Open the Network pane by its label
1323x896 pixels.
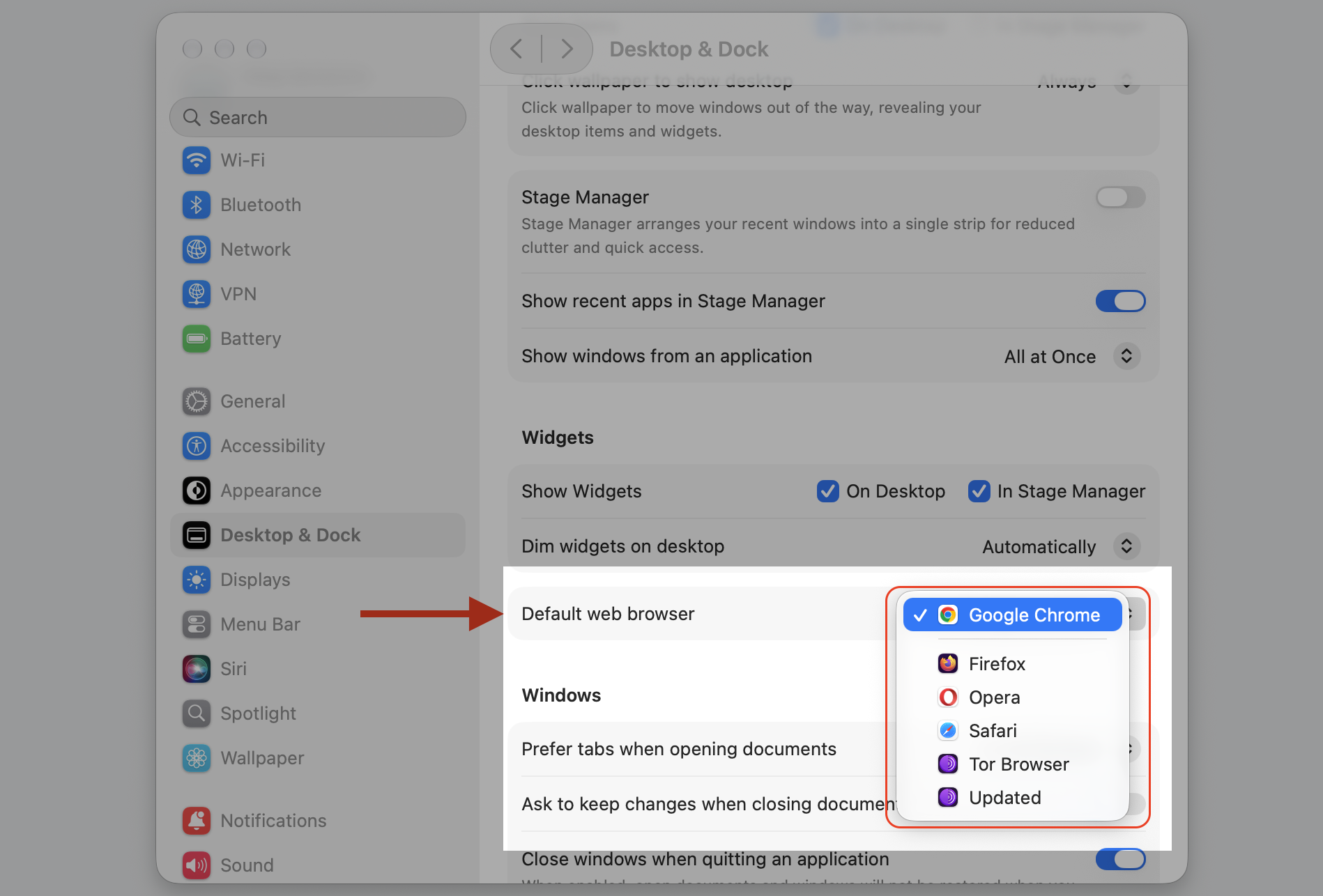pyautogui.click(x=255, y=249)
